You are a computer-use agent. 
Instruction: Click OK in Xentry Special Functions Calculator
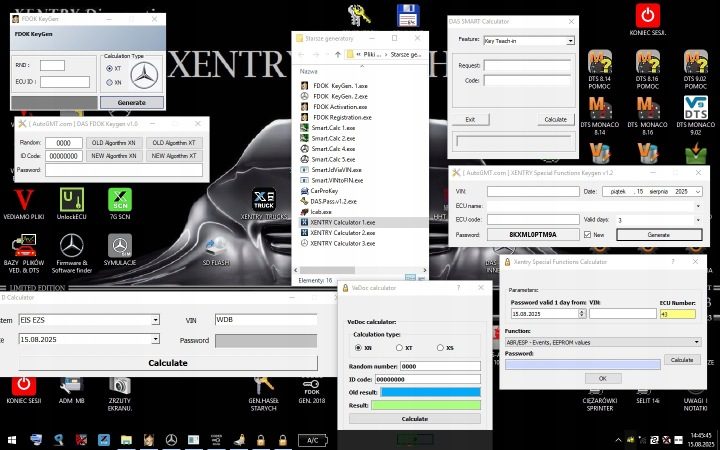point(603,378)
